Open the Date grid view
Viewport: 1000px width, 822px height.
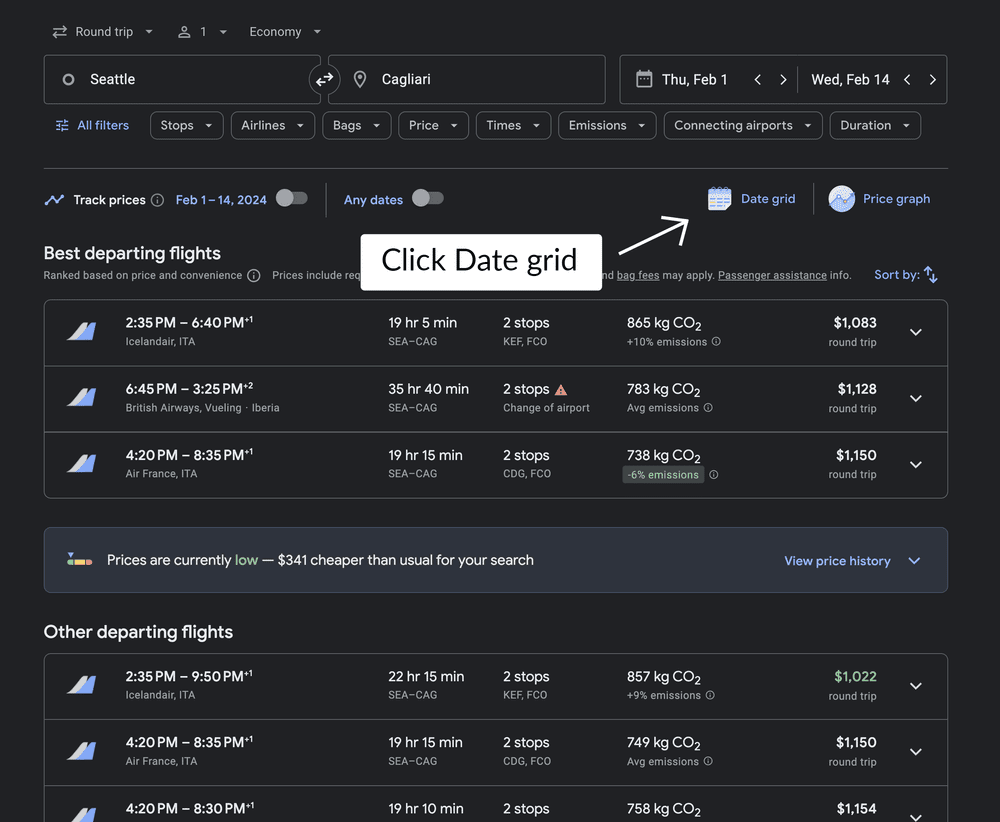752,199
